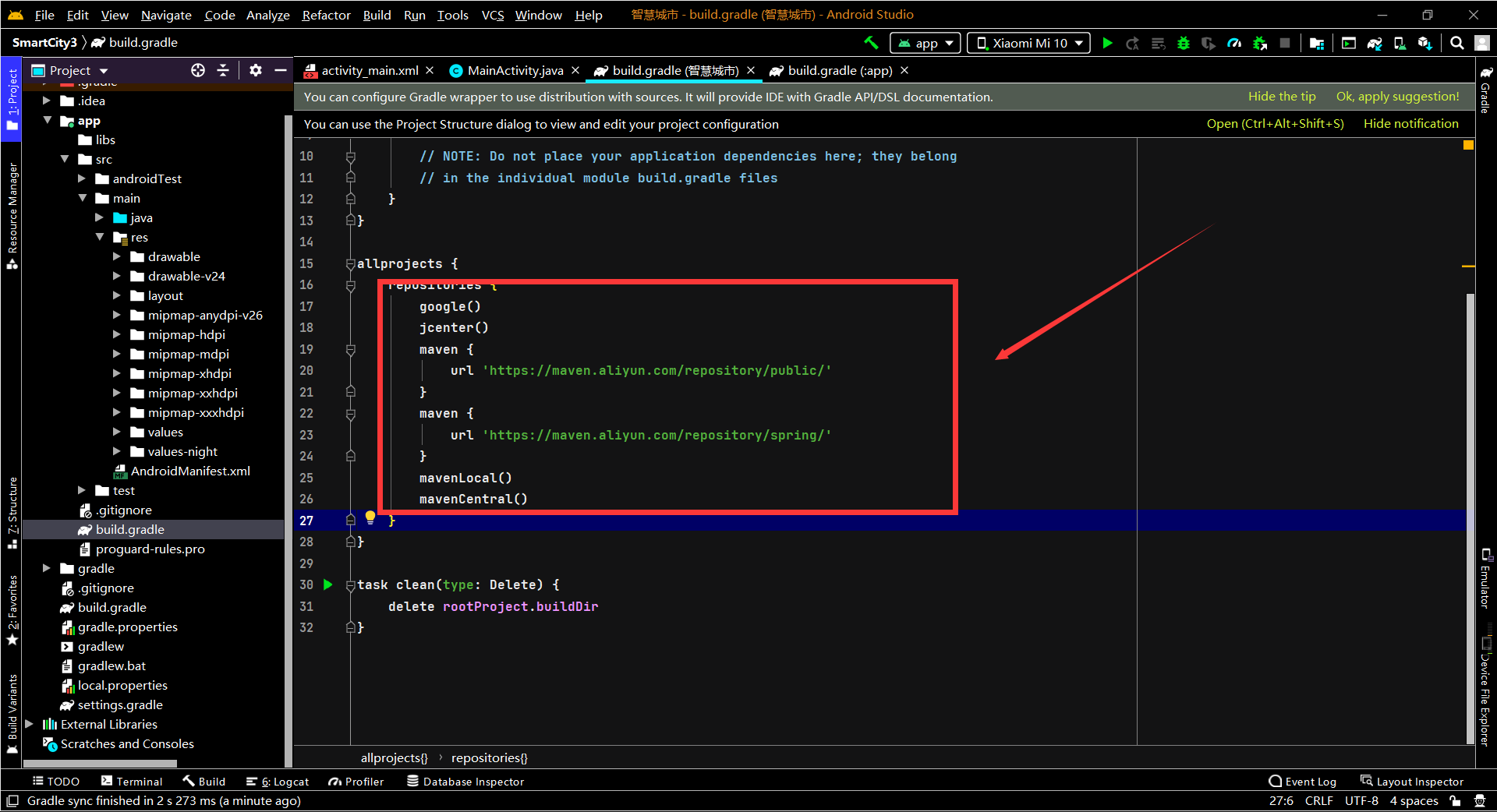Open the Profile app gauge icon
Screen dimensions: 1497x812
pos(1234,43)
